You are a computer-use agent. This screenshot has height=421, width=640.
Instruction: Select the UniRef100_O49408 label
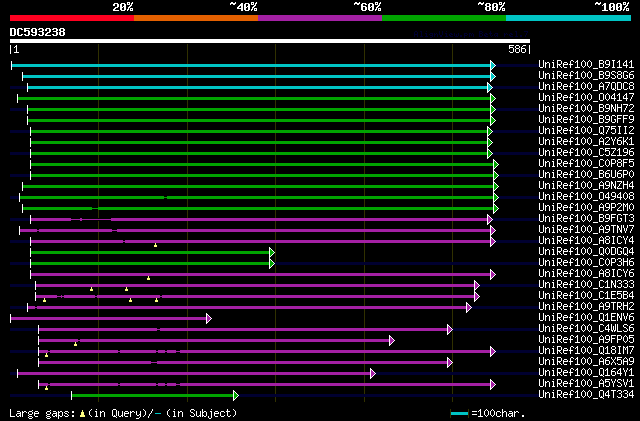point(586,196)
